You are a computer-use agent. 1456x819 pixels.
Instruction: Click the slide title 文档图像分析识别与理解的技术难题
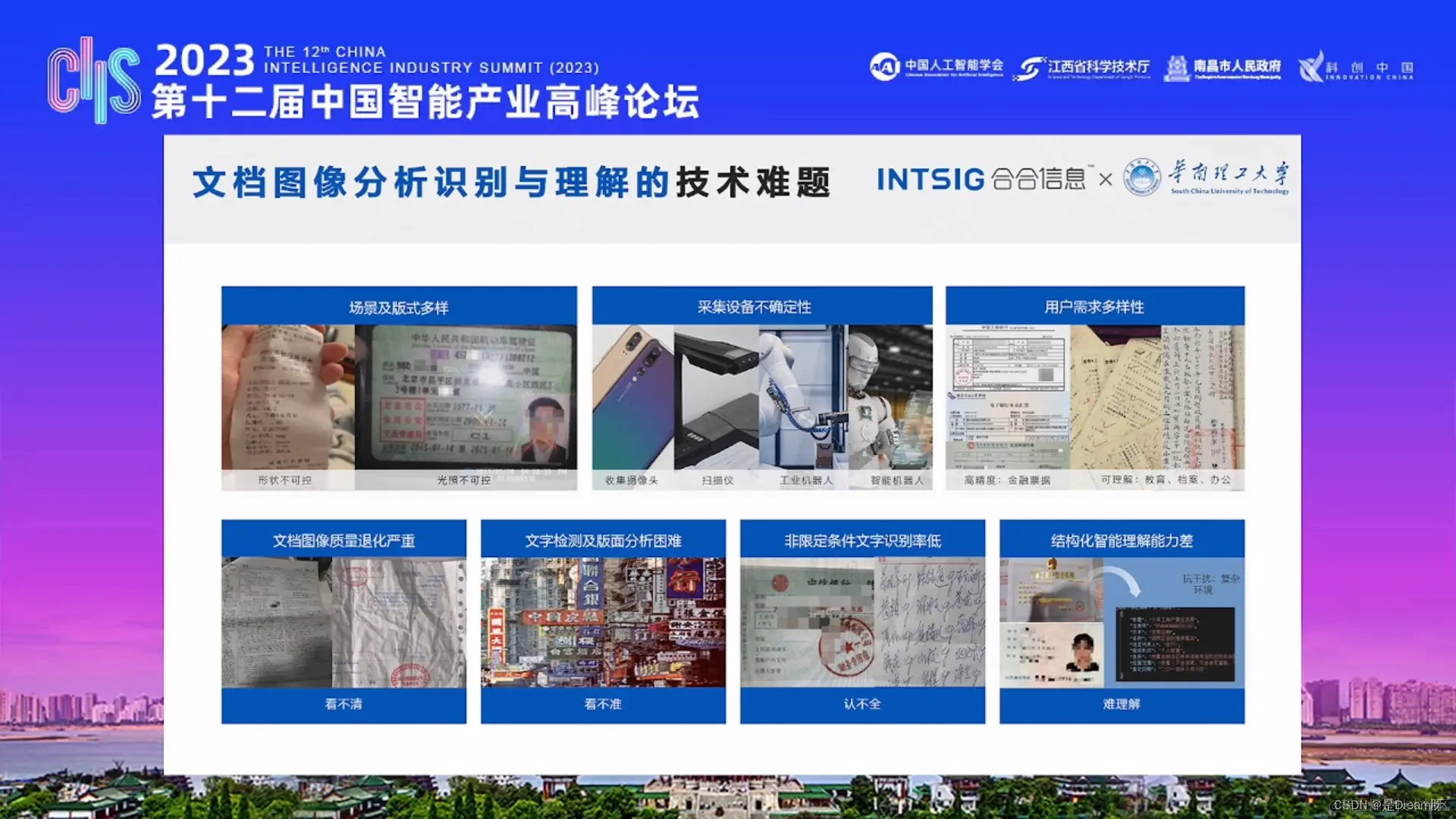click(513, 182)
